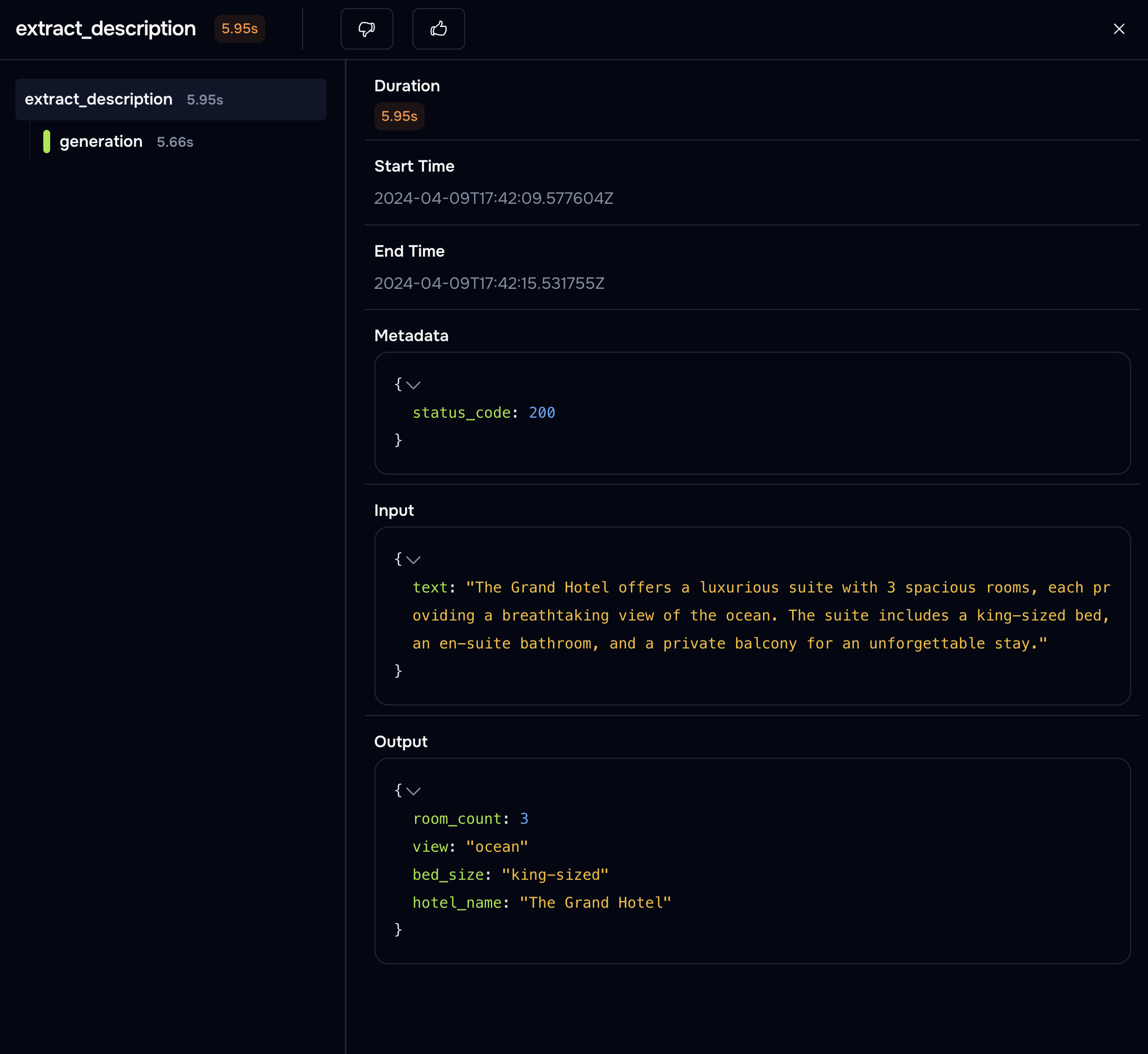Click the Duration 5.95s badge
Screen dimensions: 1148x1054
coord(399,116)
